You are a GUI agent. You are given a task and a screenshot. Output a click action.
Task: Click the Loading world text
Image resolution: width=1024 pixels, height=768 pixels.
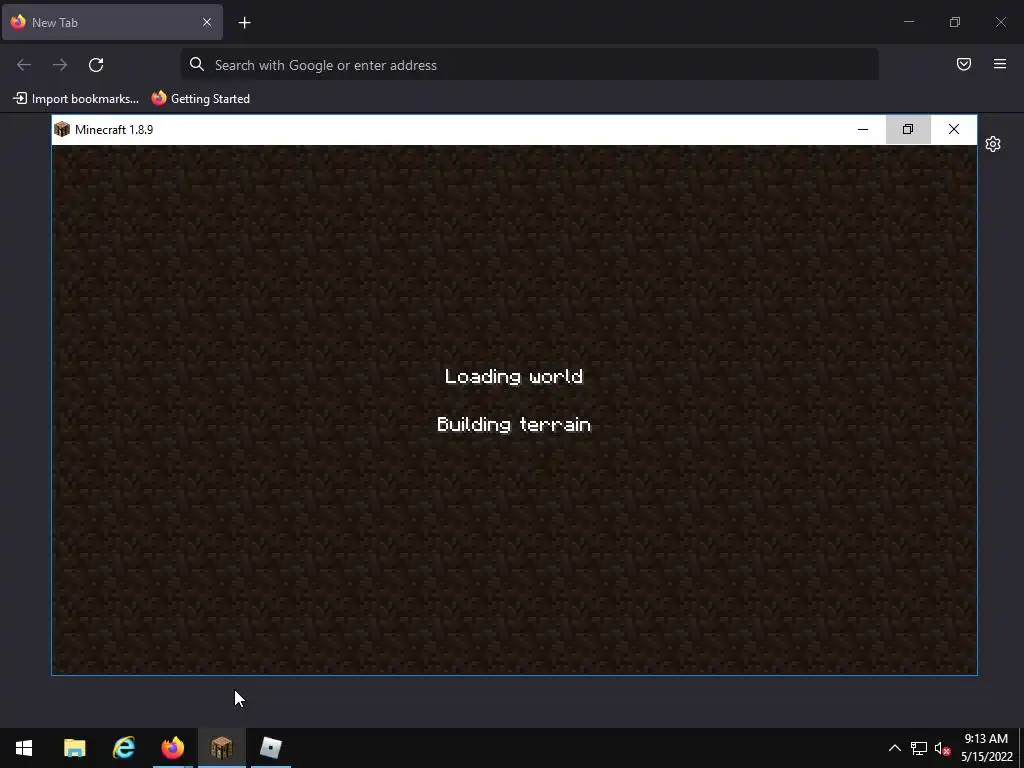[514, 377]
